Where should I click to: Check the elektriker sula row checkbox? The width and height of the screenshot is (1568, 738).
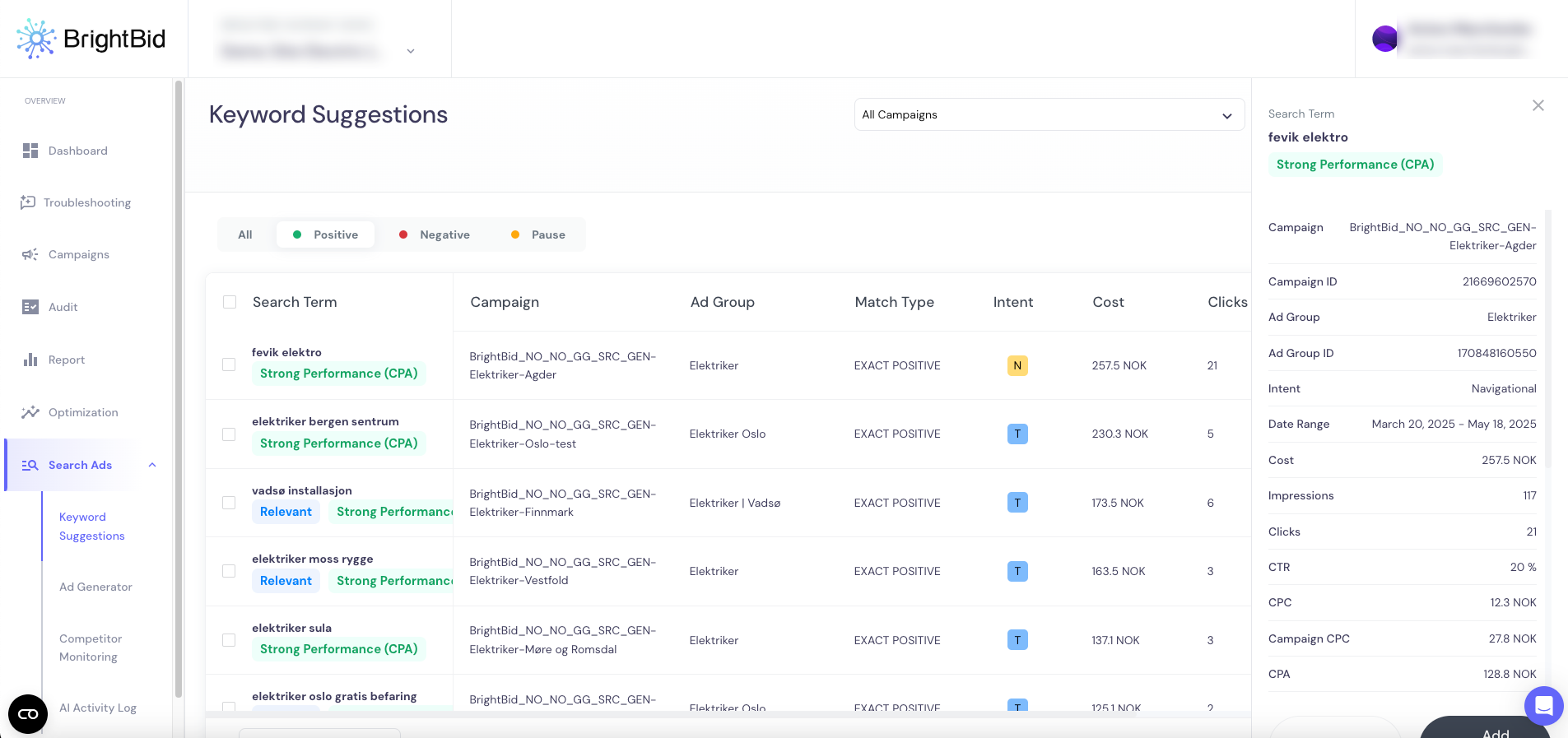pos(229,640)
